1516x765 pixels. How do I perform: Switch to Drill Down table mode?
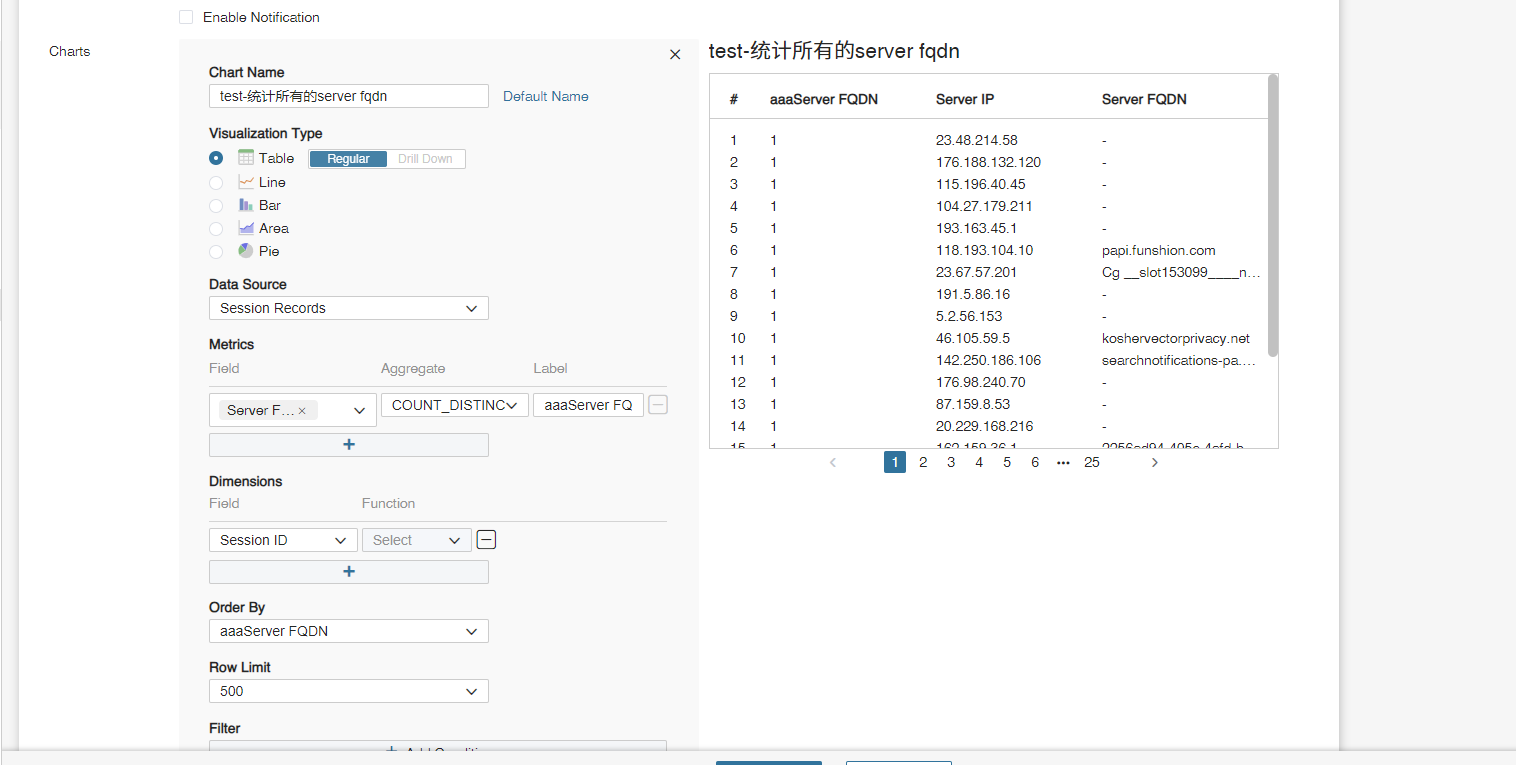(425, 159)
